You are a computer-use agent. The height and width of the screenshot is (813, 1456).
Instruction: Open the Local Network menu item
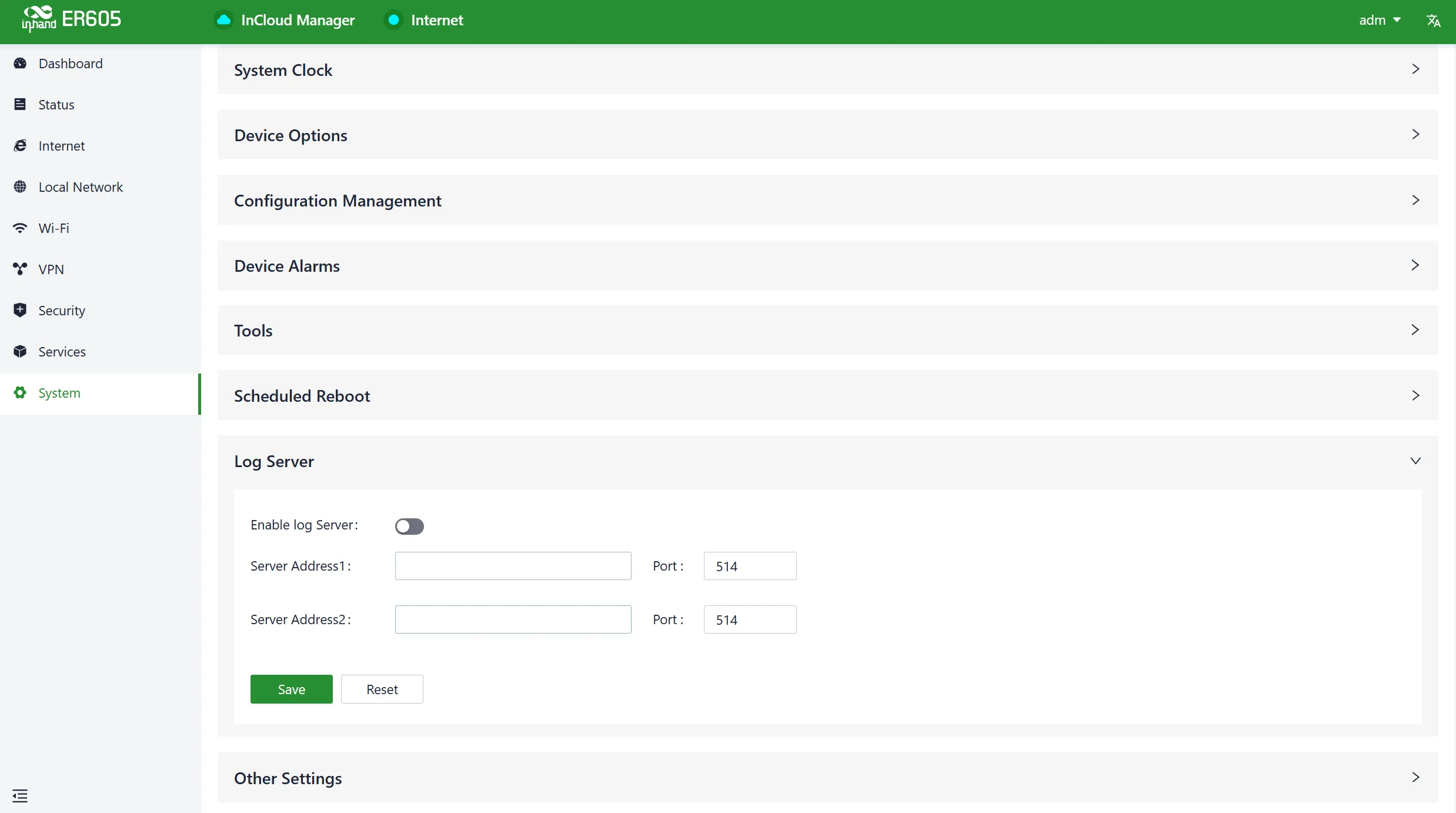pyautogui.click(x=100, y=187)
